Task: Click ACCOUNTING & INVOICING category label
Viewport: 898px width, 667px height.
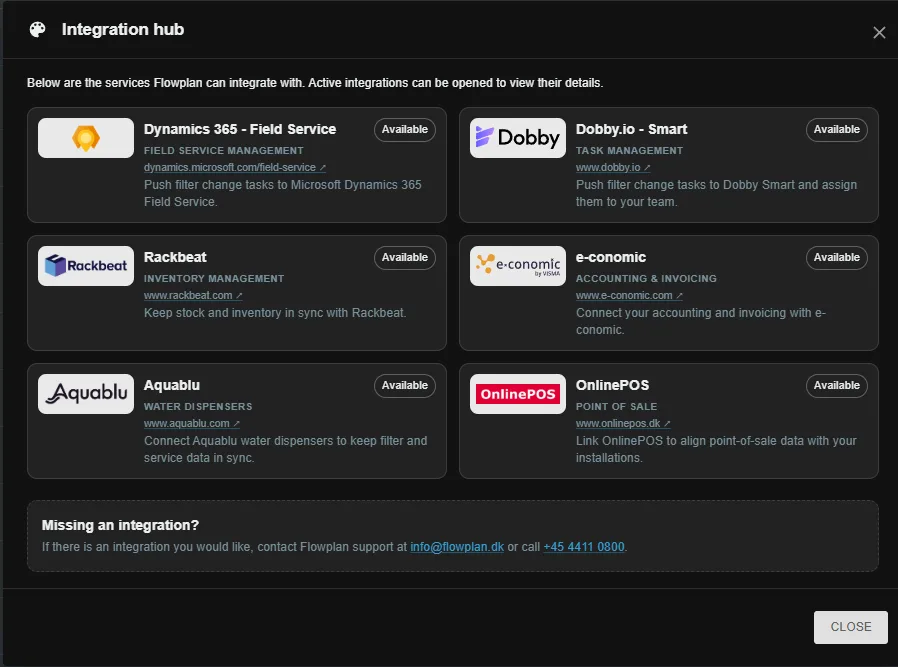Action: coord(646,279)
